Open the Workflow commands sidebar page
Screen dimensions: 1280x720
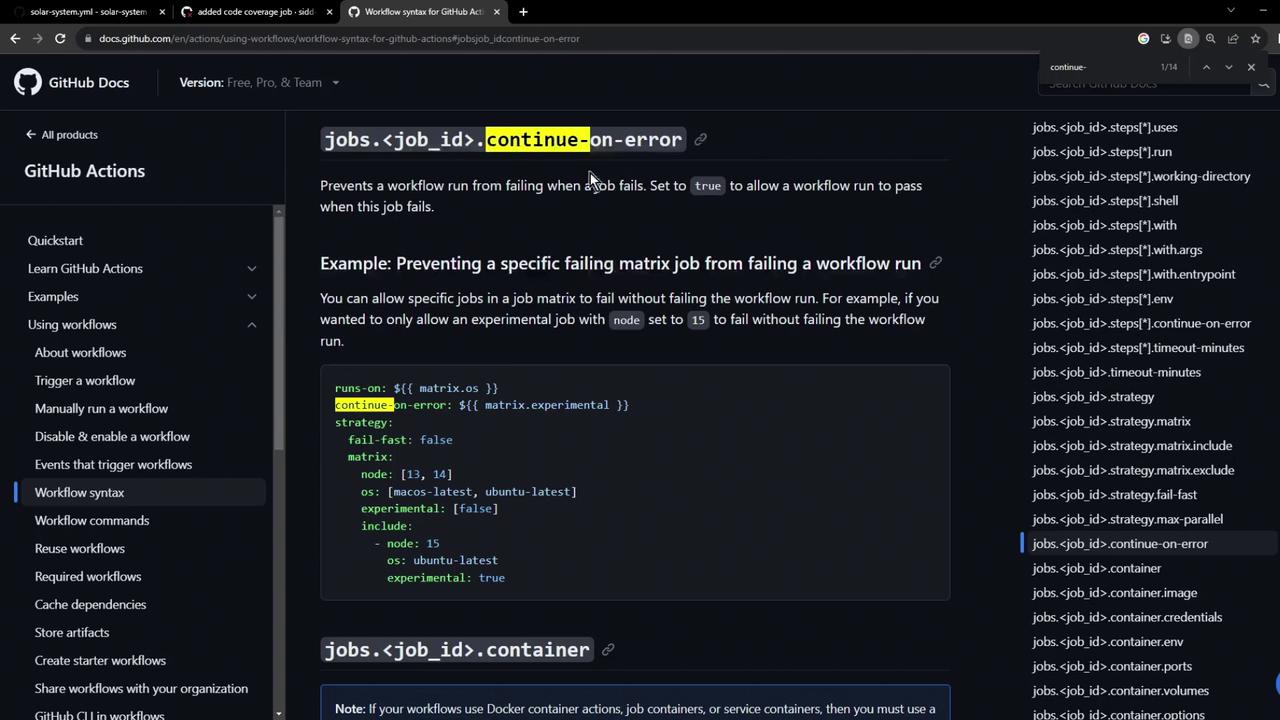tap(92, 521)
